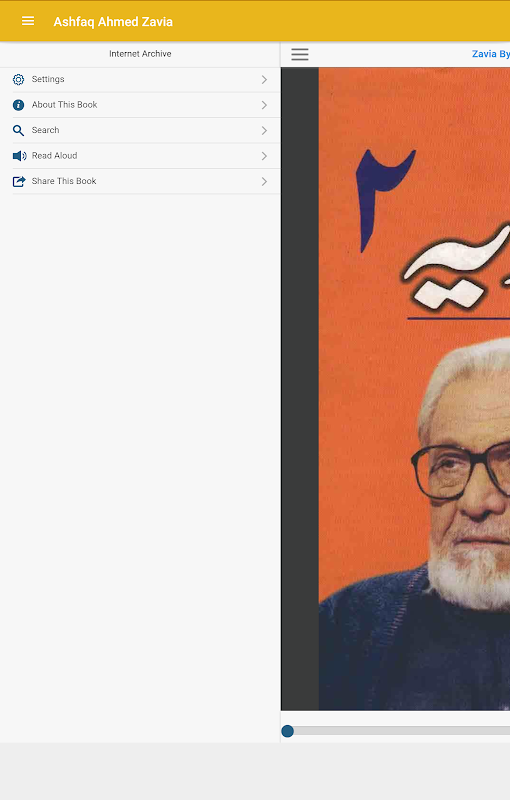Expand the Search row chevron
510x800 pixels.
[x=264, y=131]
